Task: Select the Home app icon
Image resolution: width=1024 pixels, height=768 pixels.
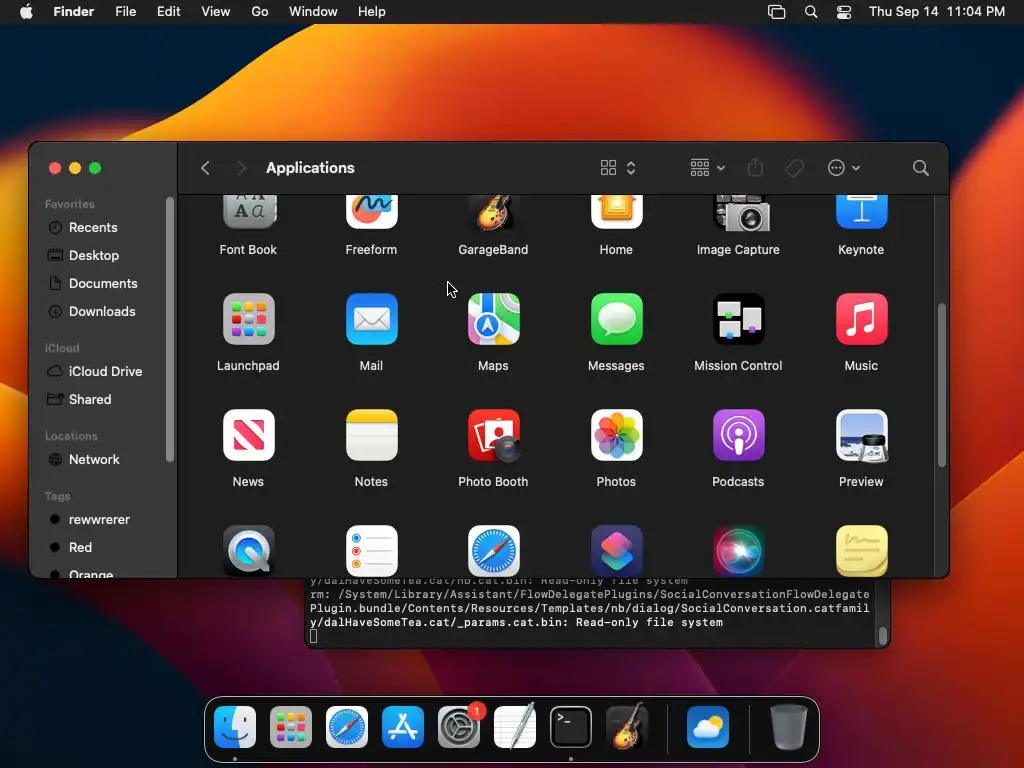Action: pyautogui.click(x=616, y=212)
